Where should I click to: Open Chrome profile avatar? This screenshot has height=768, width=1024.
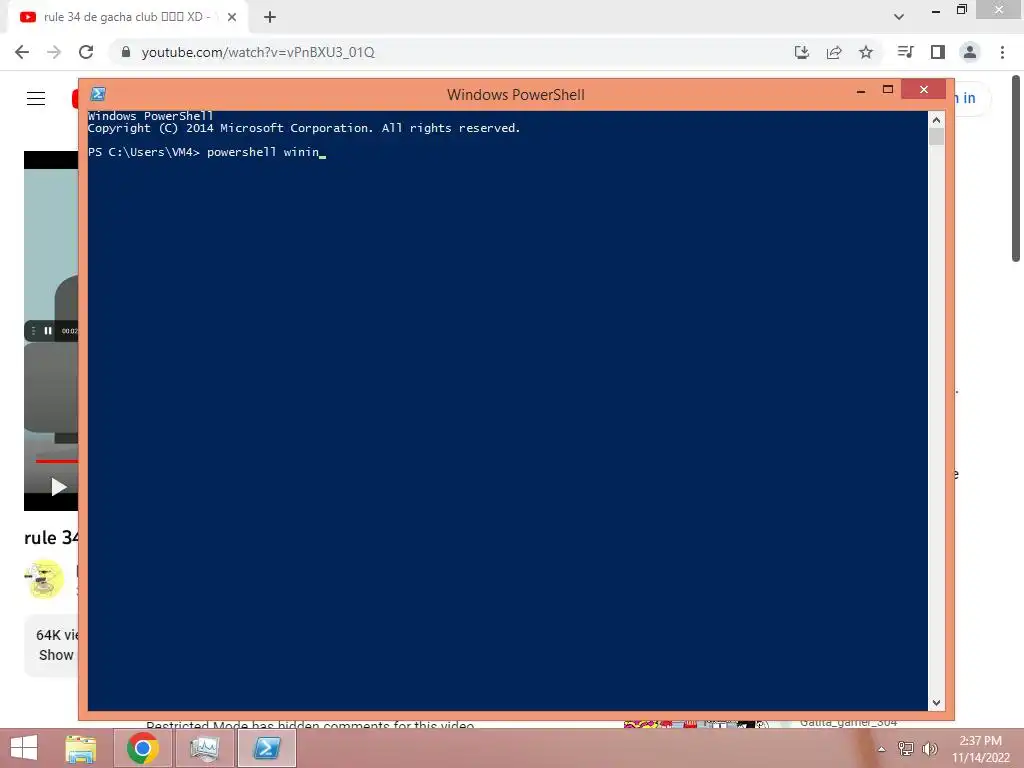coord(970,52)
